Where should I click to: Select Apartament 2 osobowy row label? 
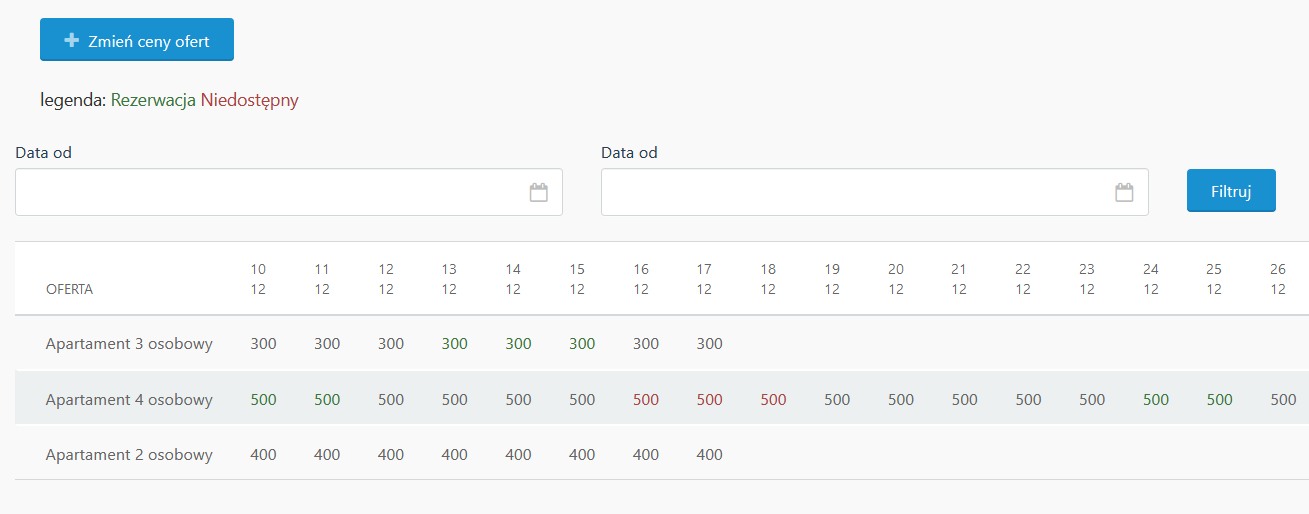pyautogui.click(x=129, y=455)
